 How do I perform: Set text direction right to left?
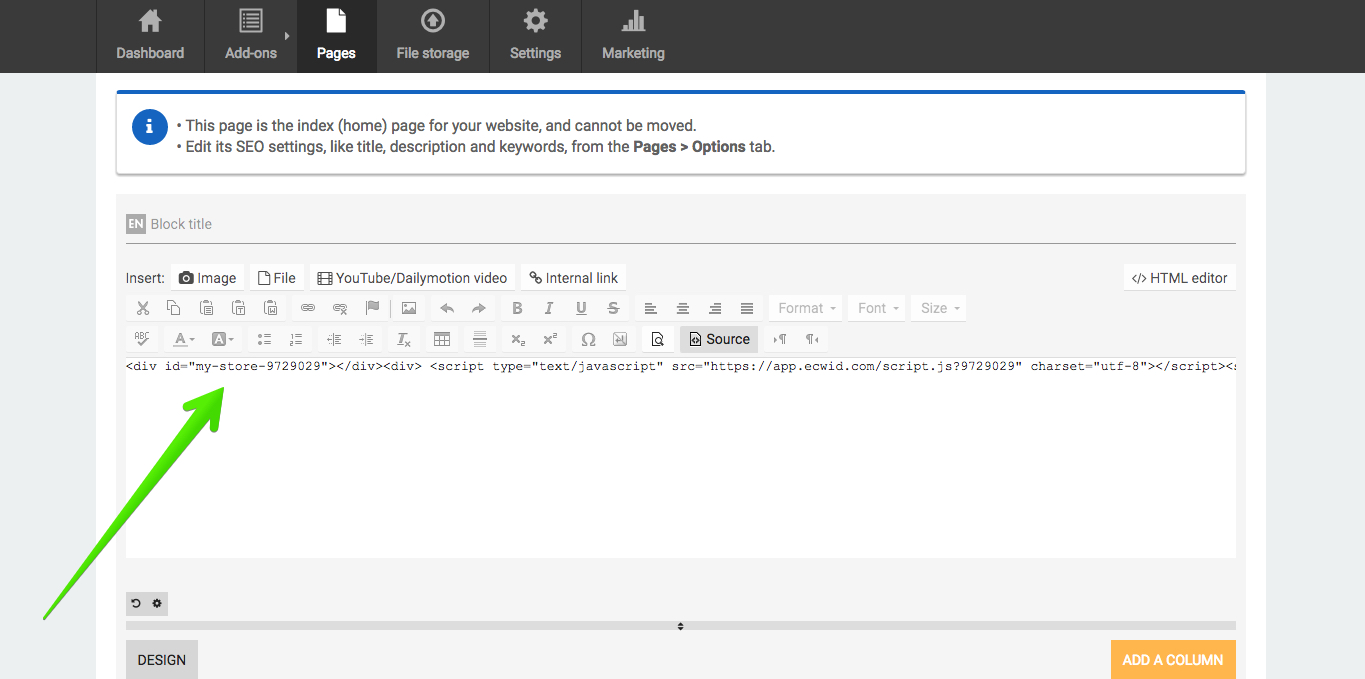tap(812, 339)
